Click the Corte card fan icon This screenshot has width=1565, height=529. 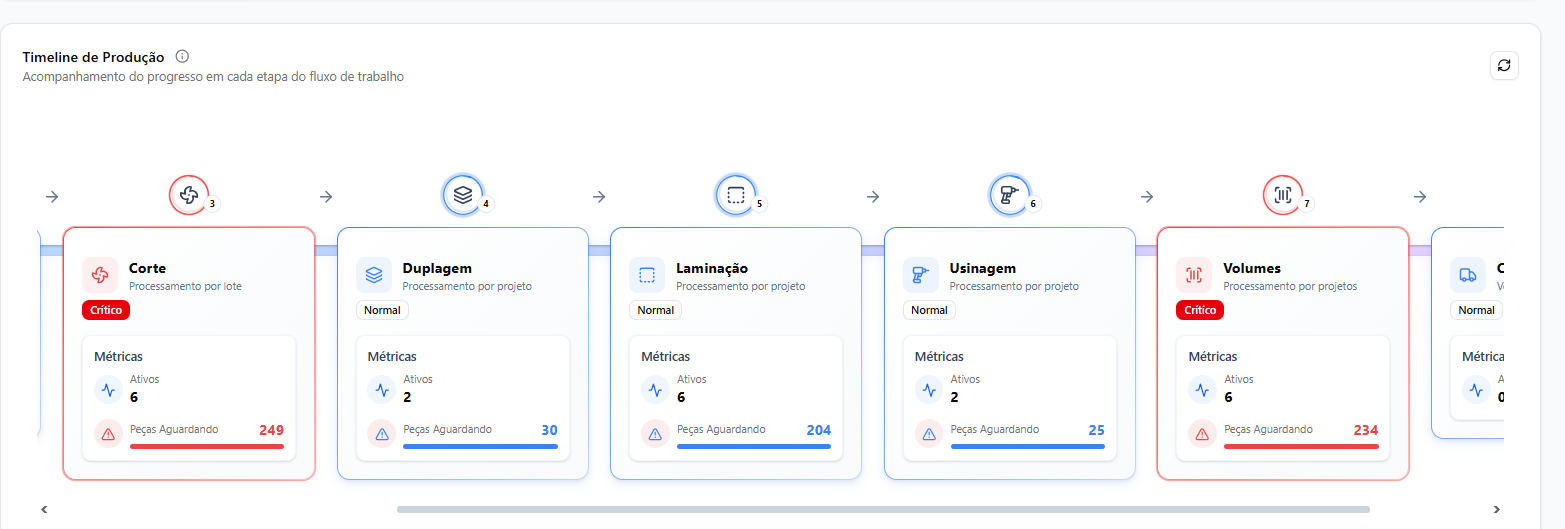(100, 275)
